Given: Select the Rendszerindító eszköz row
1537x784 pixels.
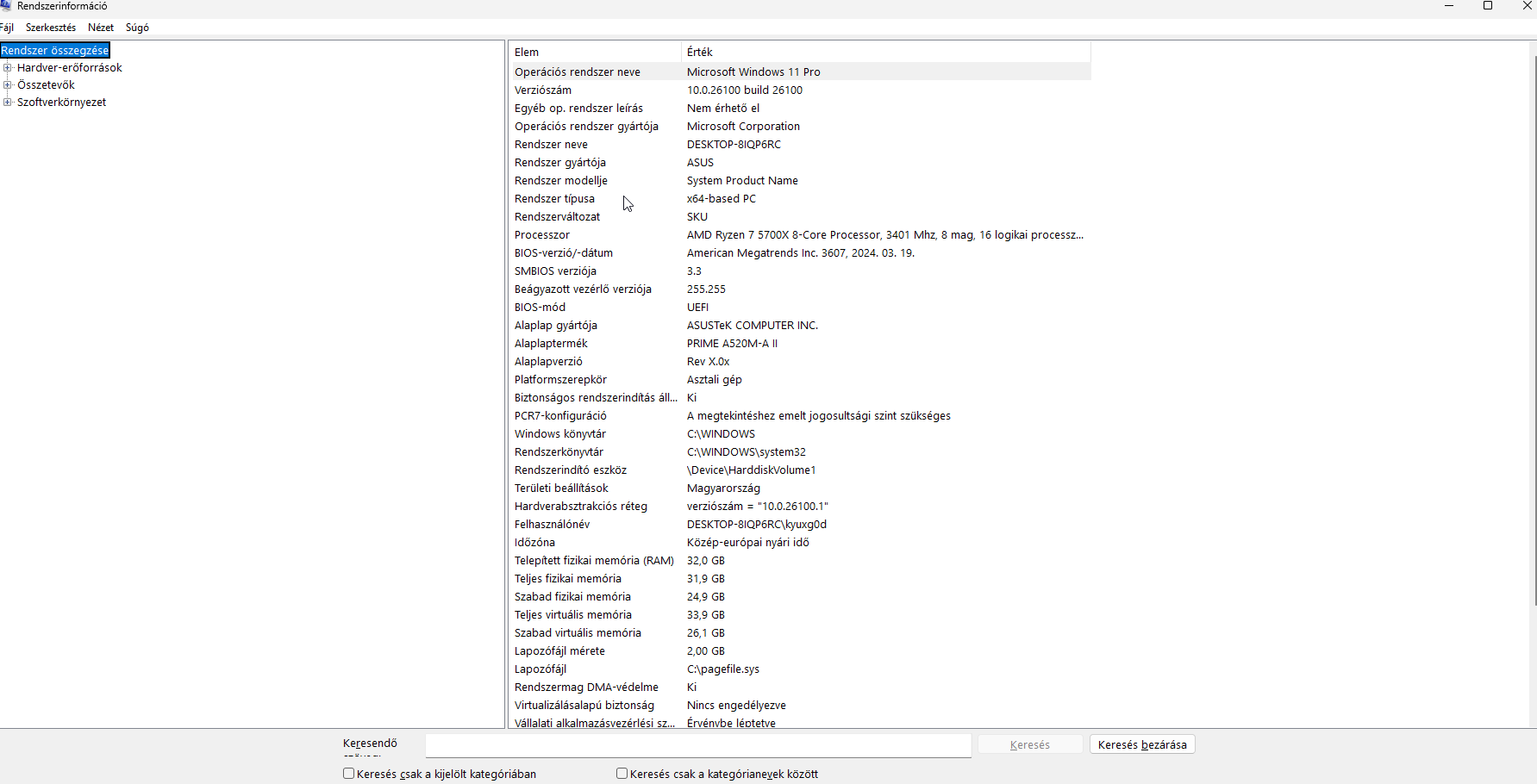Looking at the screenshot, I should click(800, 470).
